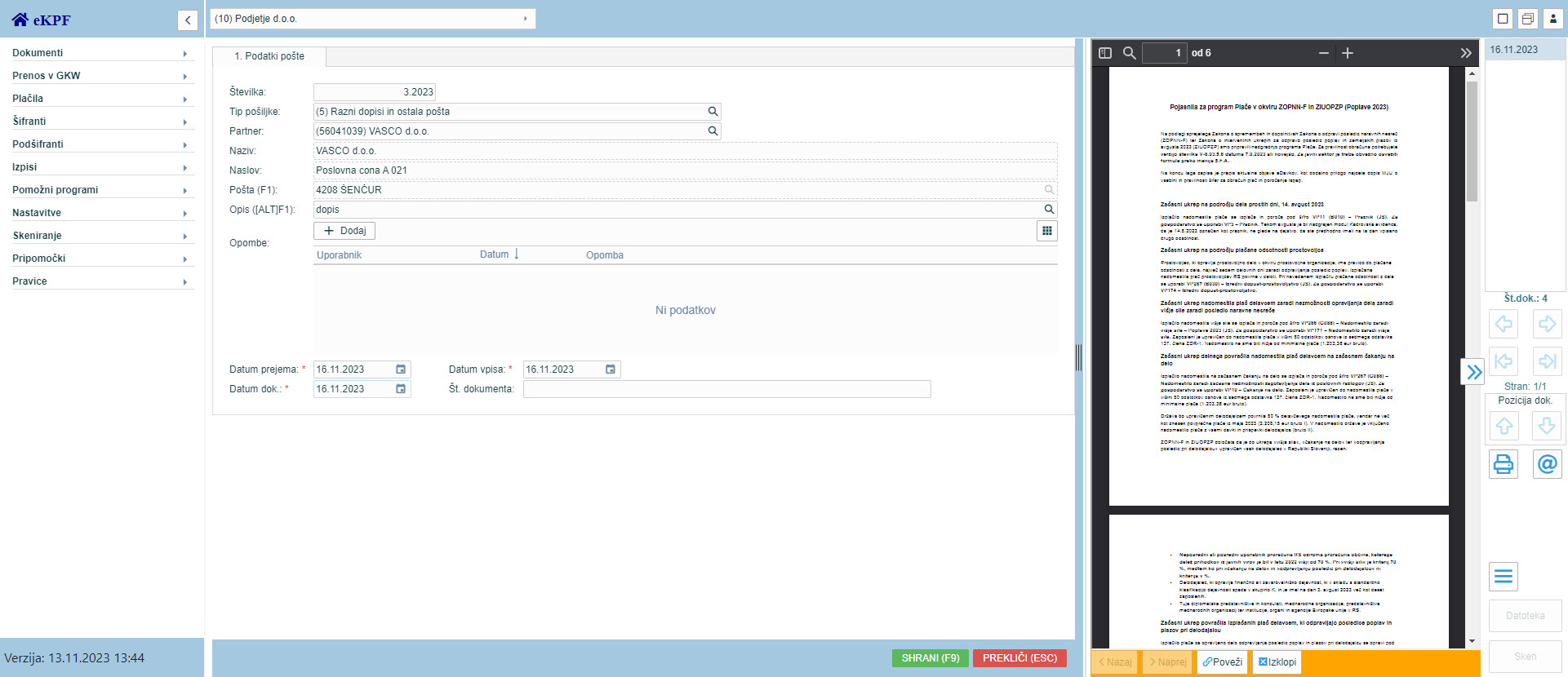Jump to the first page using the first-page arrow
This screenshot has width=1568, height=677.
click(x=1504, y=361)
